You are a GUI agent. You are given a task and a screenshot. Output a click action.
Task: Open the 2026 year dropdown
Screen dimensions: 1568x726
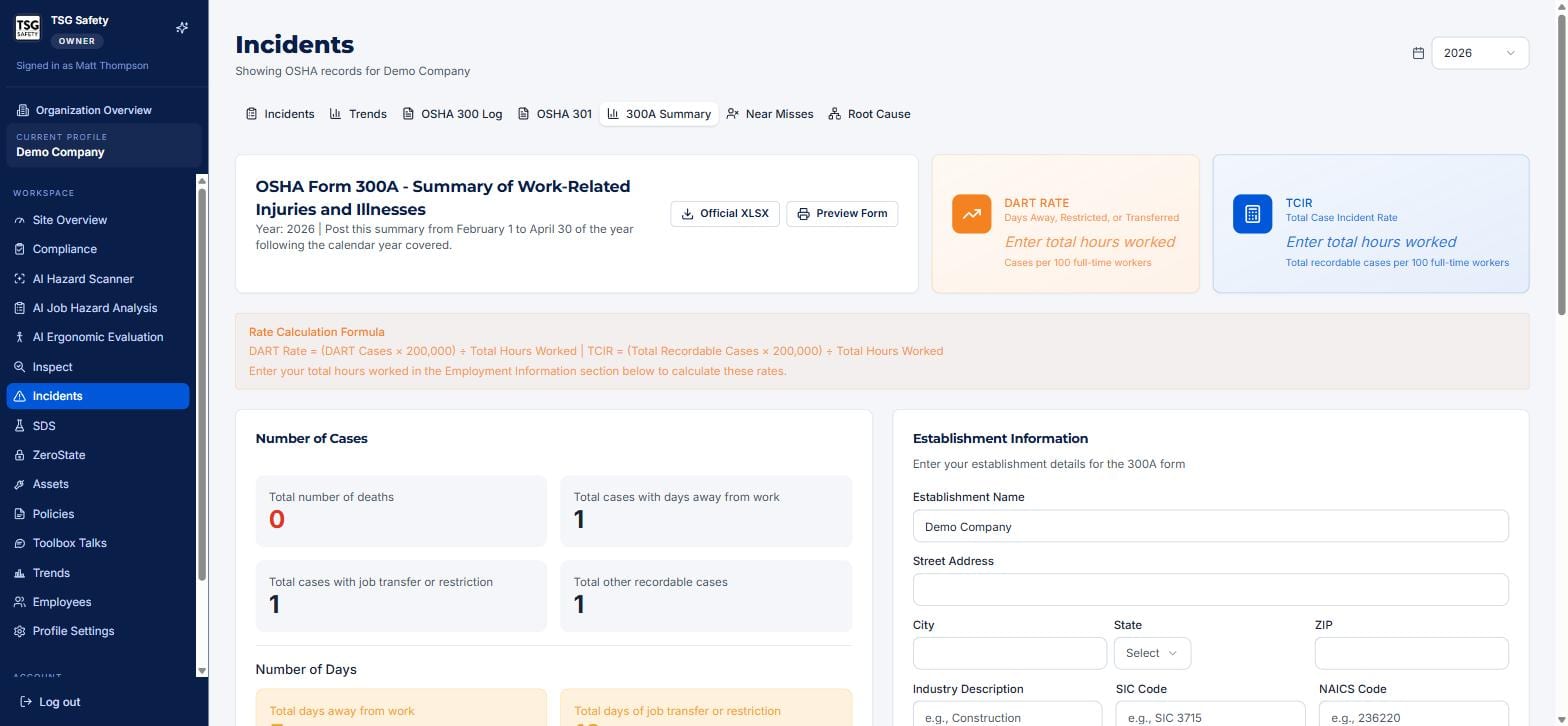(x=1480, y=53)
